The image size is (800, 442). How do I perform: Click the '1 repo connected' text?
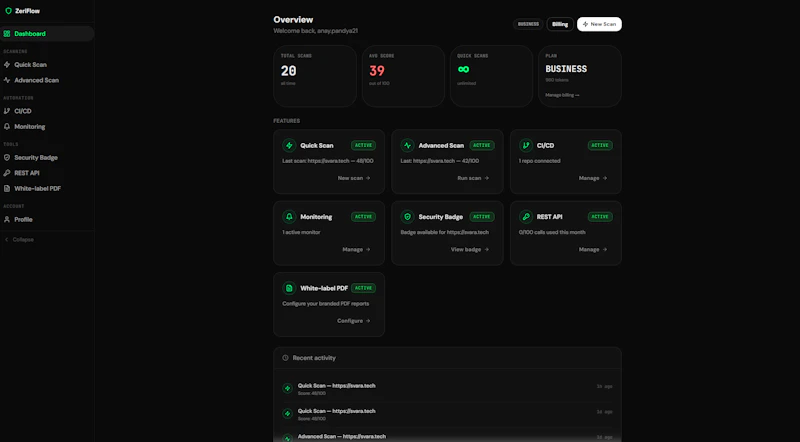tap(539, 161)
